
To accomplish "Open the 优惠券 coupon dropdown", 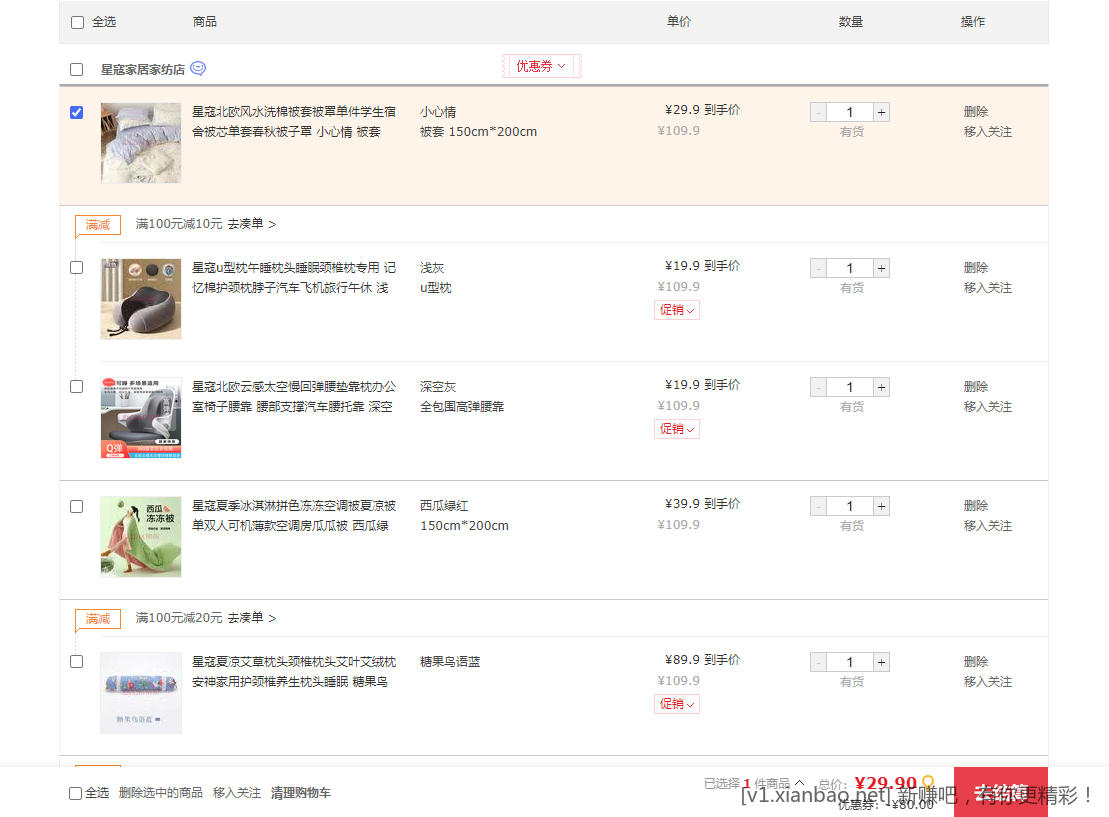I will point(541,66).
